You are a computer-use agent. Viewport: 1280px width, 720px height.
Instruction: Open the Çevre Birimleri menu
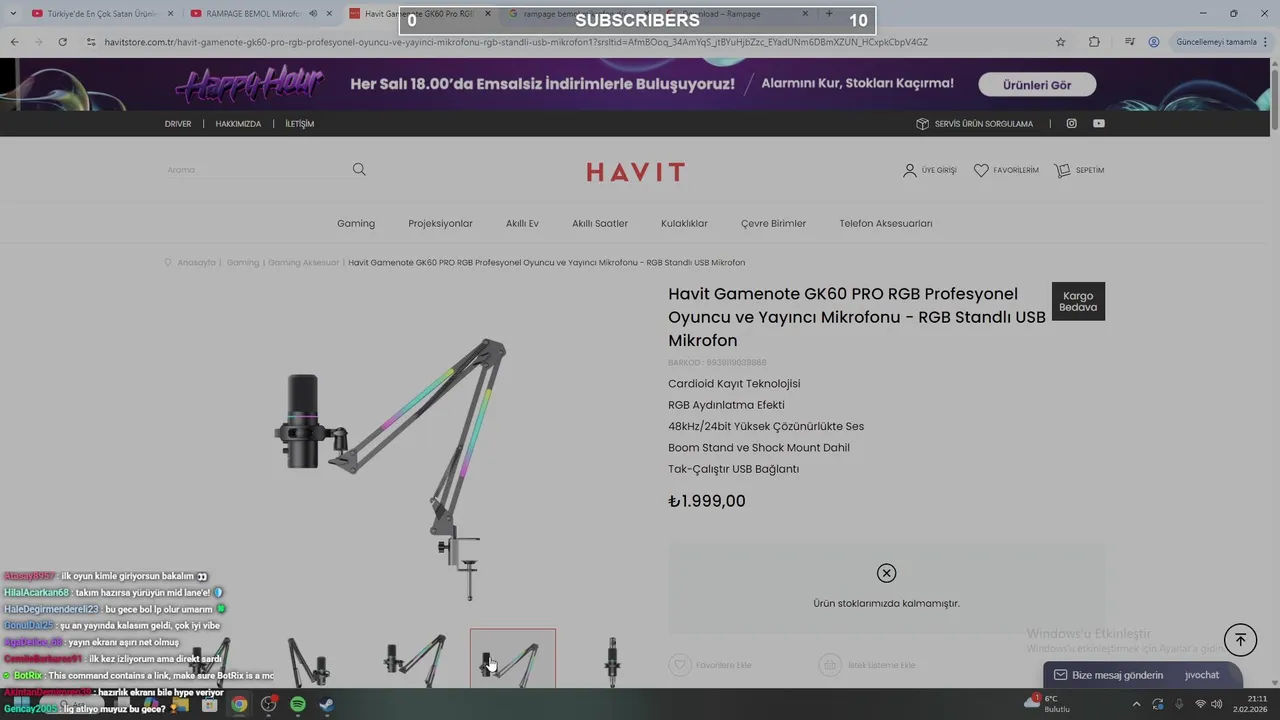(773, 223)
